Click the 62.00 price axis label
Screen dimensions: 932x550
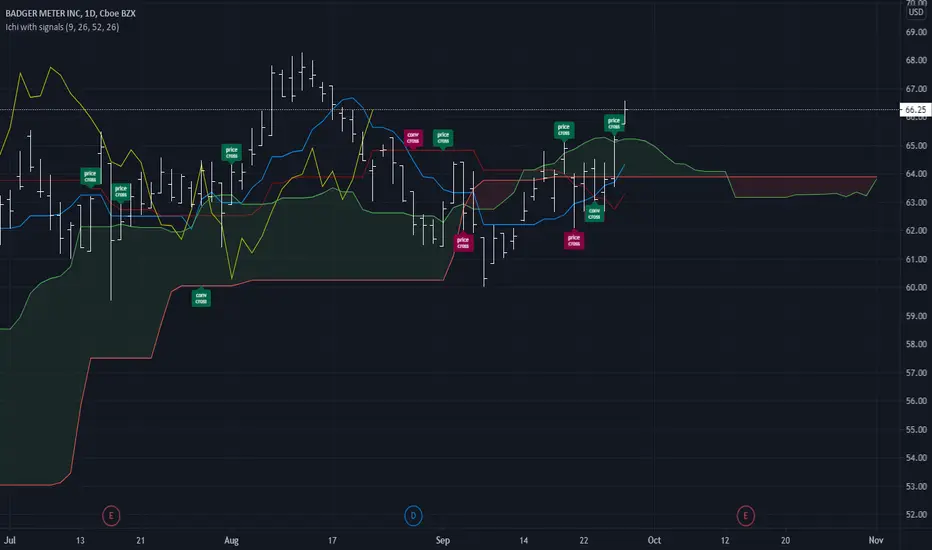click(916, 231)
